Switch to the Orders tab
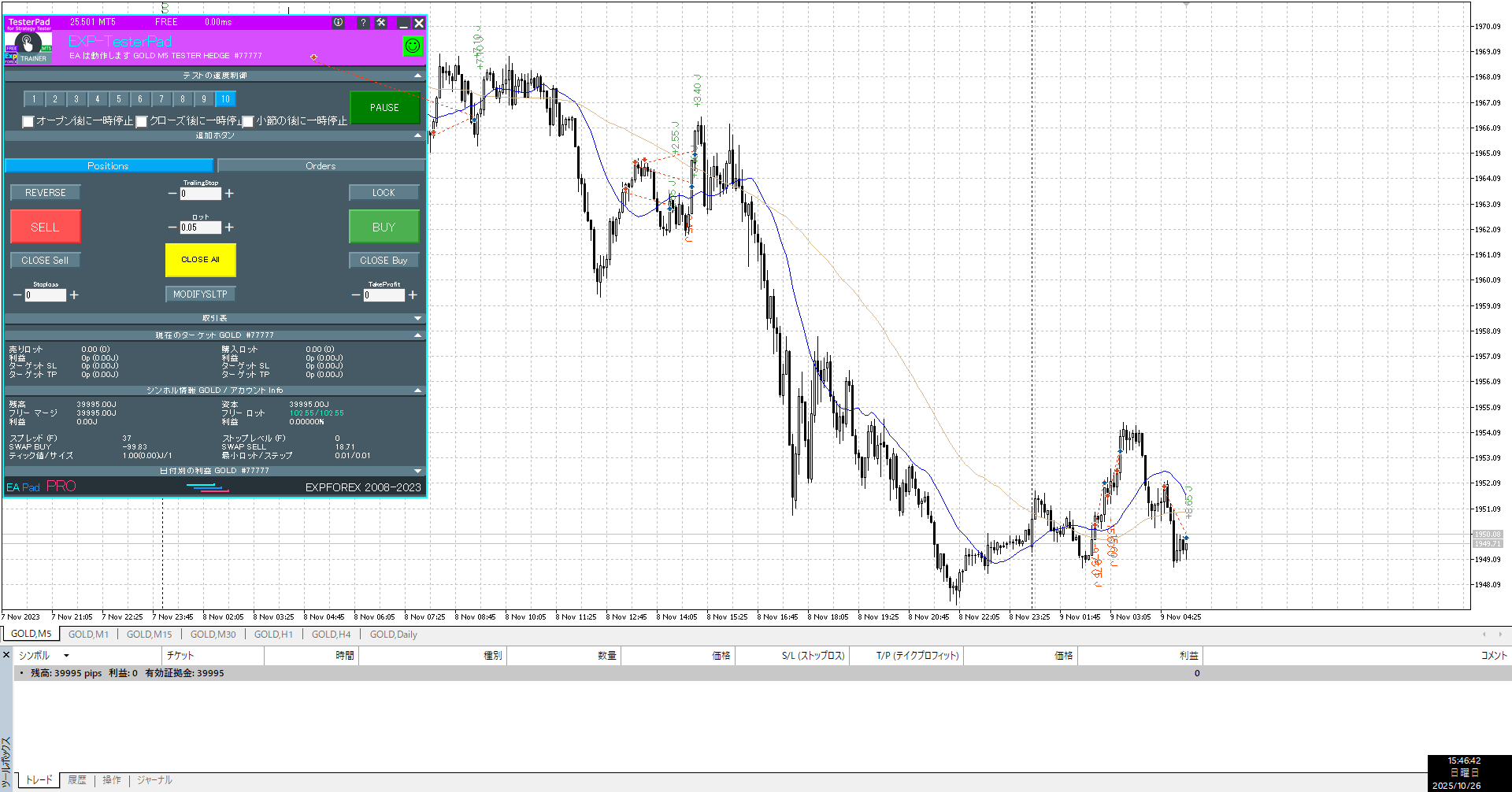 pos(321,166)
